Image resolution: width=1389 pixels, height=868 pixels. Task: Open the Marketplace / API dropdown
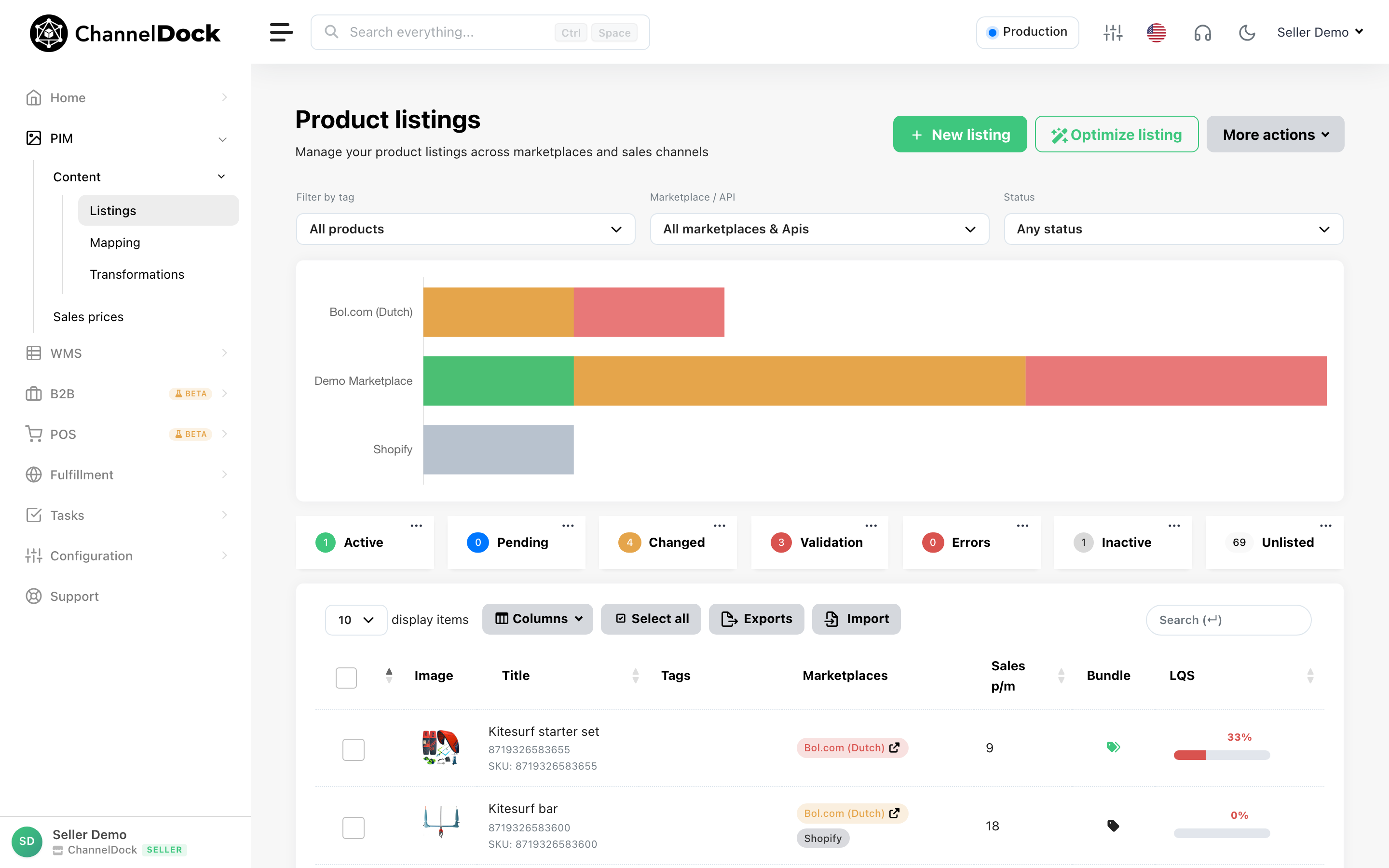pyautogui.click(x=819, y=229)
